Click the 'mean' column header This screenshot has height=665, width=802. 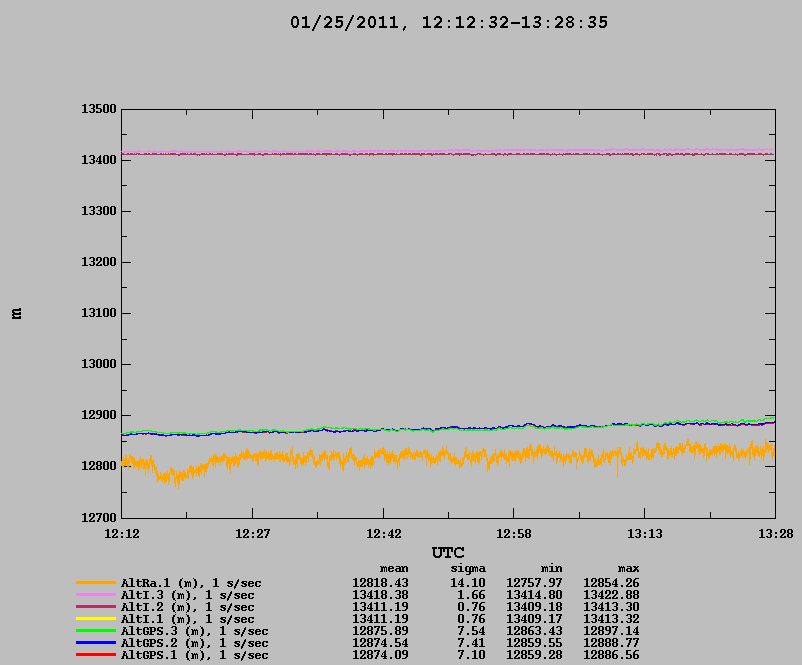tap(394, 569)
